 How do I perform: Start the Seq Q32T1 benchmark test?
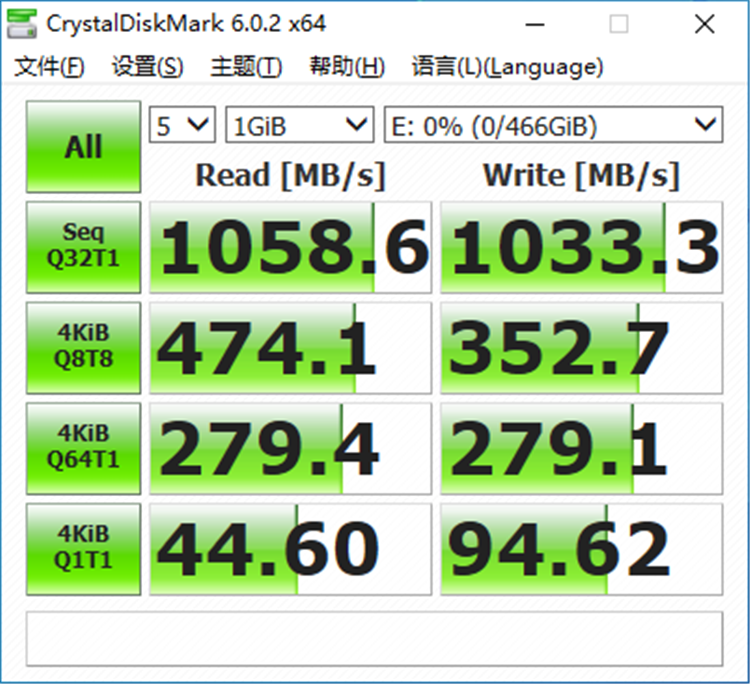(x=83, y=247)
